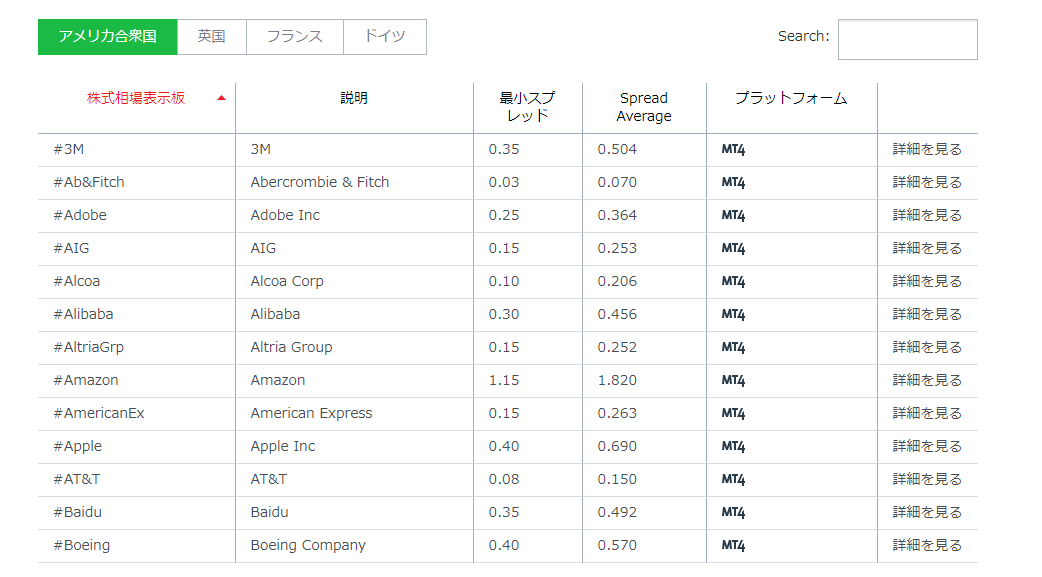The image size is (1042, 577).
Task: View details for Alcoa Corp row
Action: tap(927, 281)
